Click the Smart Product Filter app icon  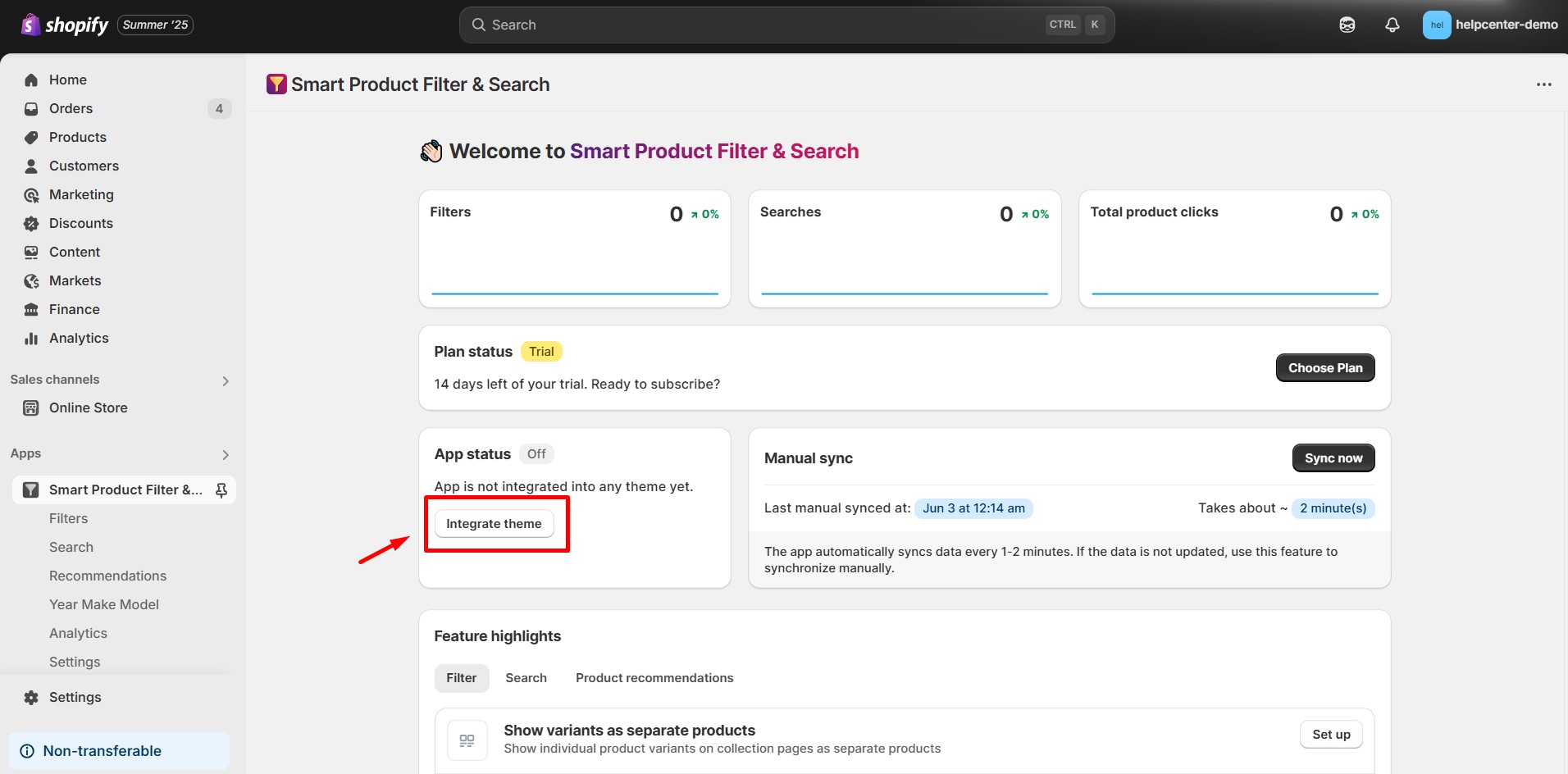[x=30, y=489]
